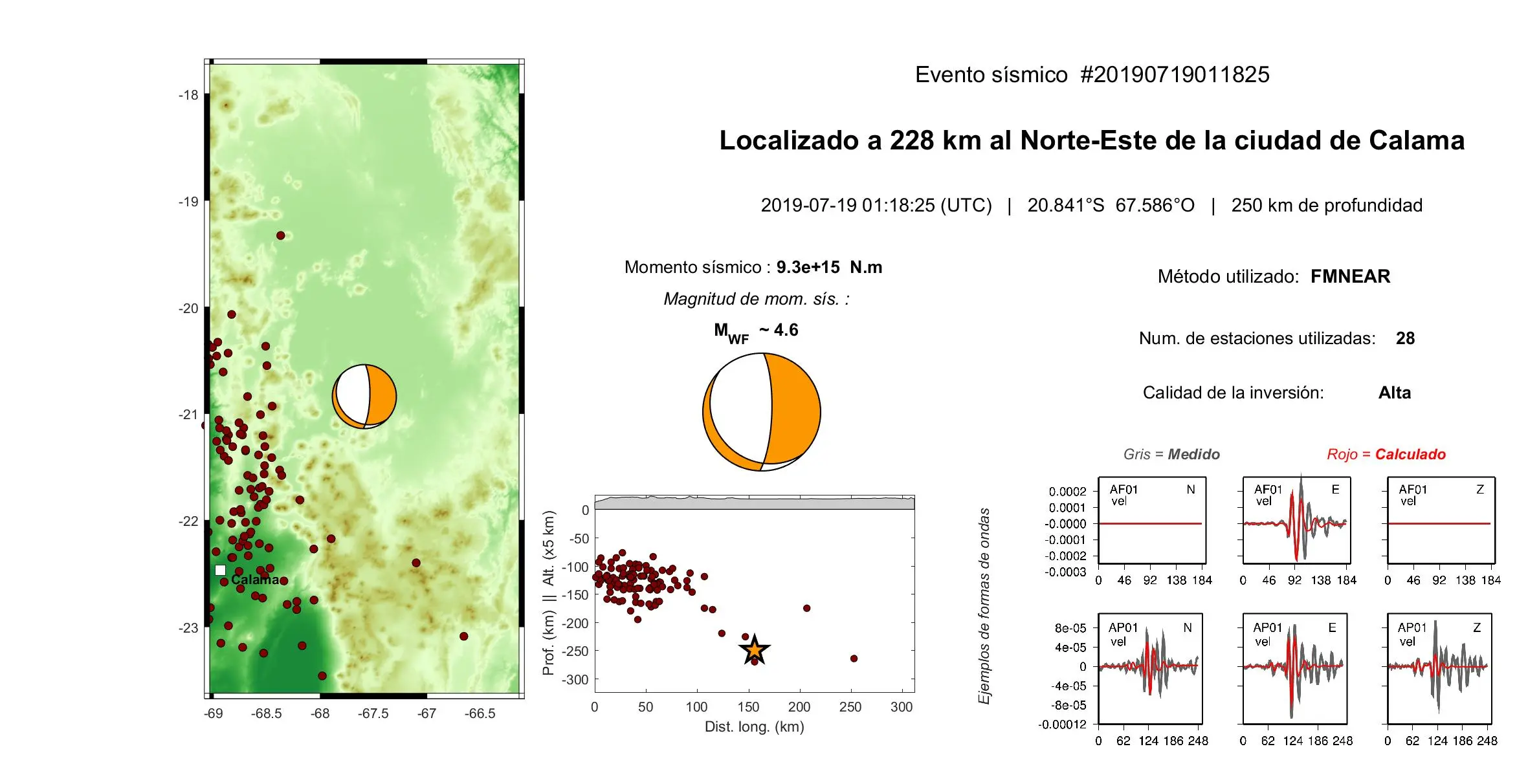Click the small beachball on the map

coord(364,397)
